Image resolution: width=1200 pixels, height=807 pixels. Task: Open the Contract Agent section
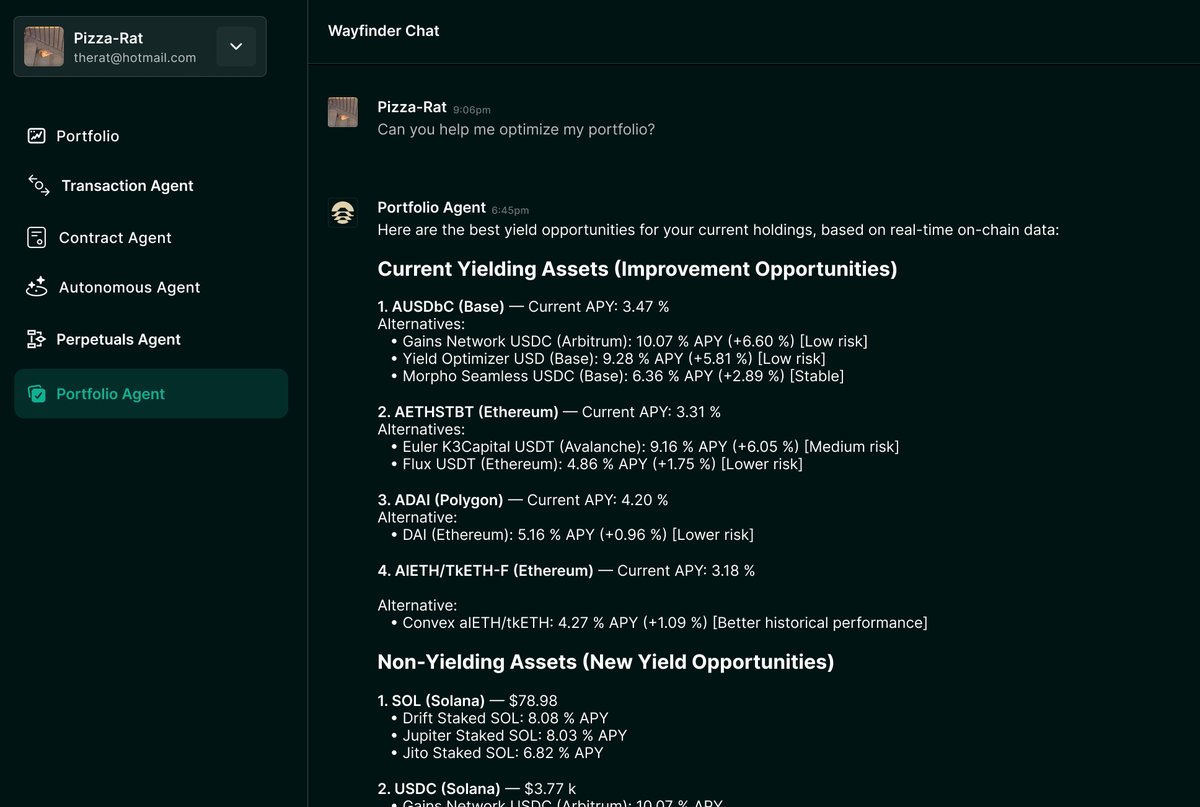point(115,238)
